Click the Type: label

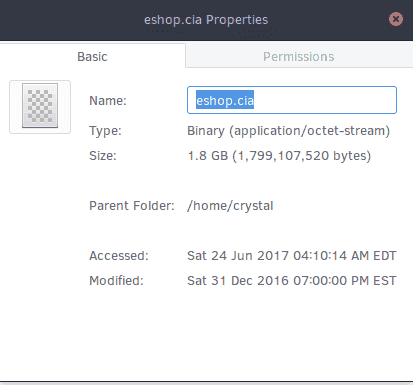coord(105,131)
